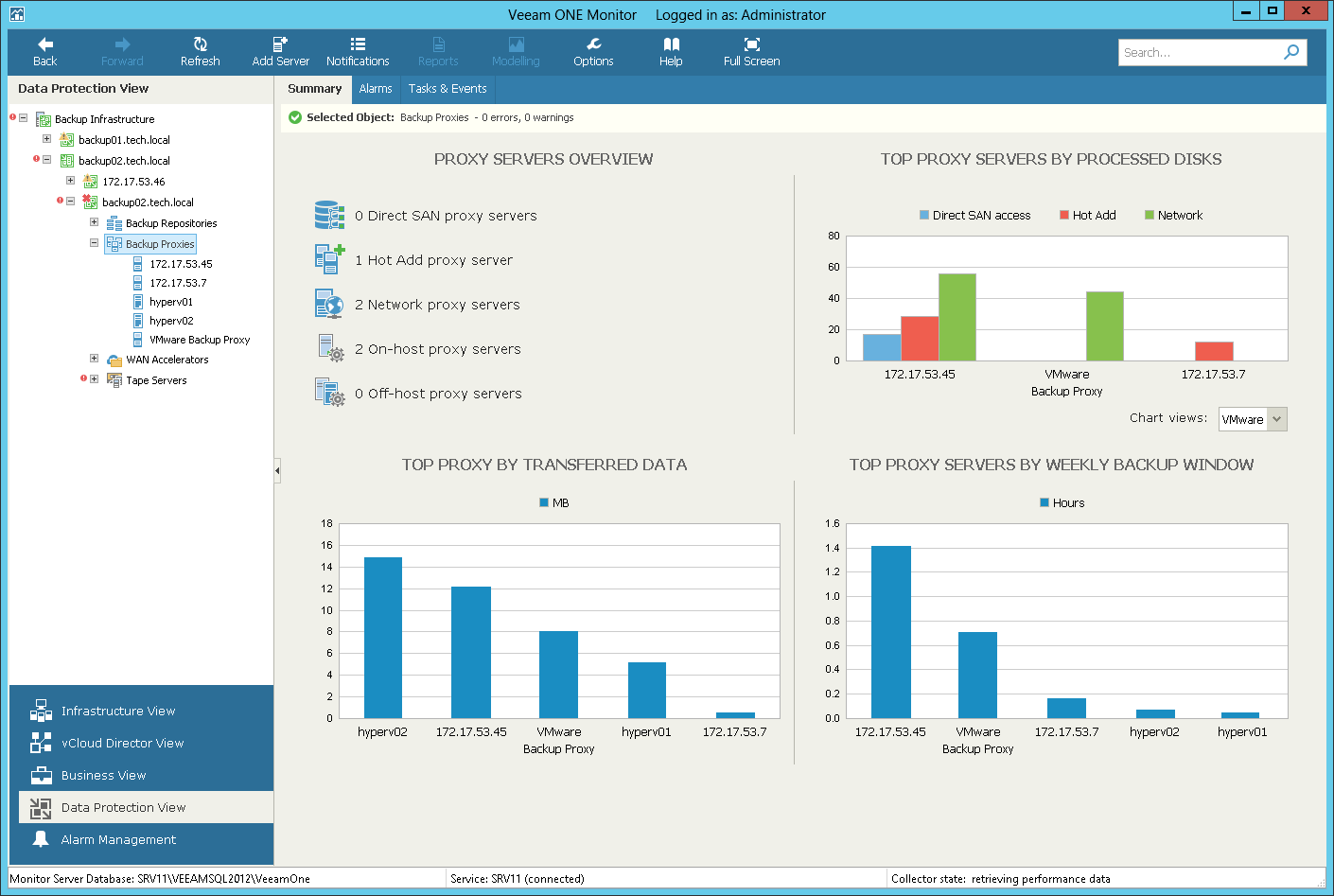The height and width of the screenshot is (896, 1334).
Task: Click the On-host proxy servers icon
Action: pos(329,348)
